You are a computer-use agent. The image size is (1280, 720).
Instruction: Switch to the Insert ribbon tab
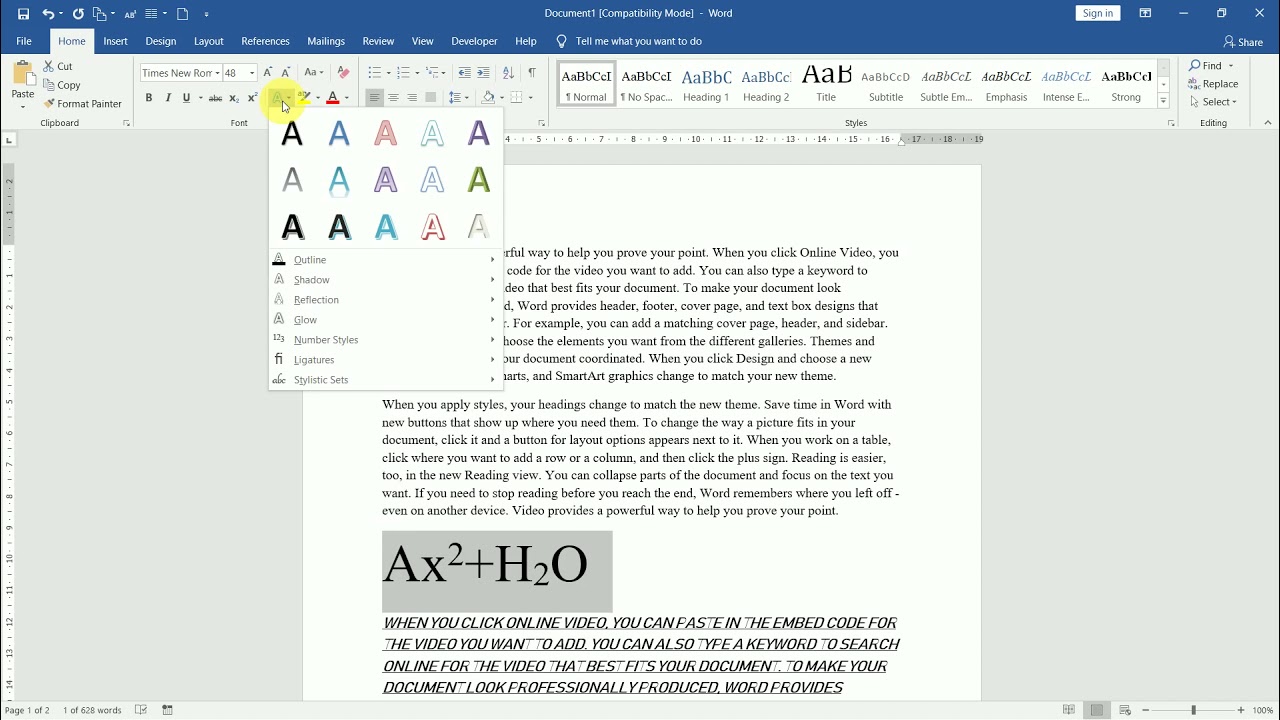pyautogui.click(x=115, y=41)
